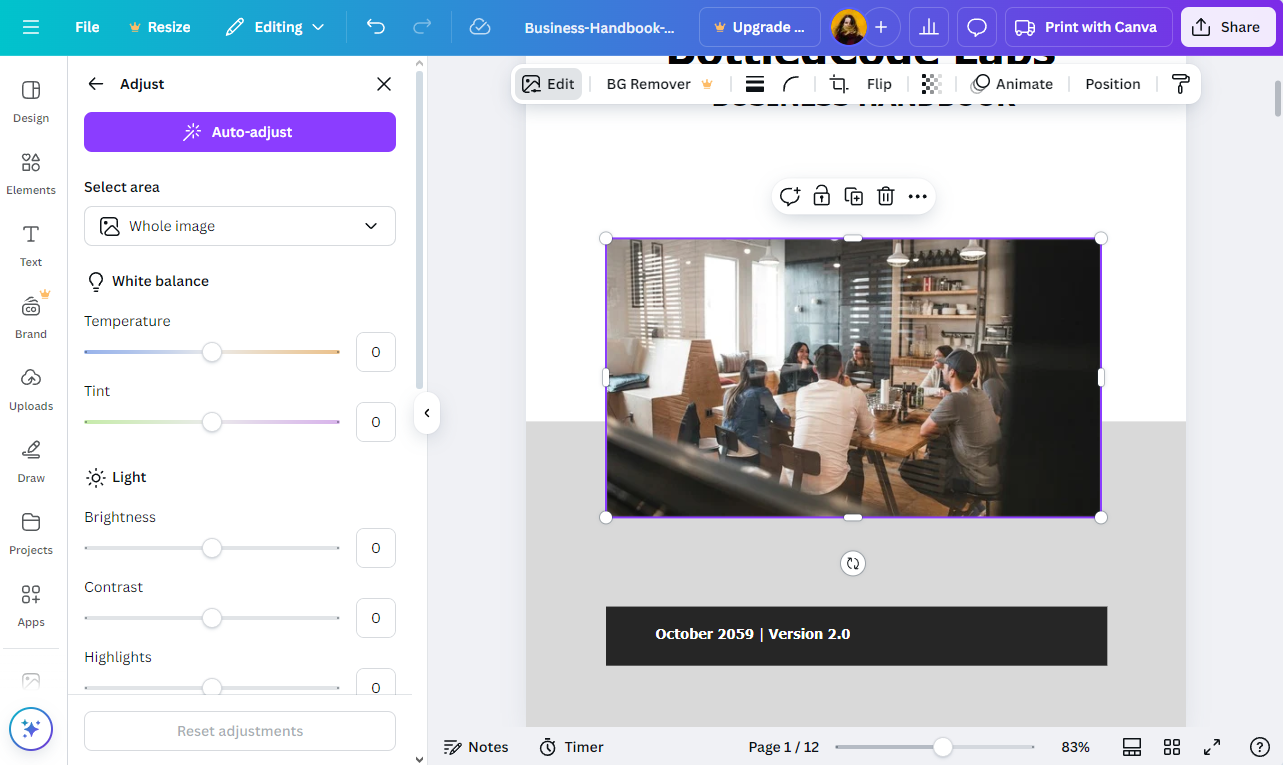
Task: Click the Edit image button
Action: tap(548, 84)
